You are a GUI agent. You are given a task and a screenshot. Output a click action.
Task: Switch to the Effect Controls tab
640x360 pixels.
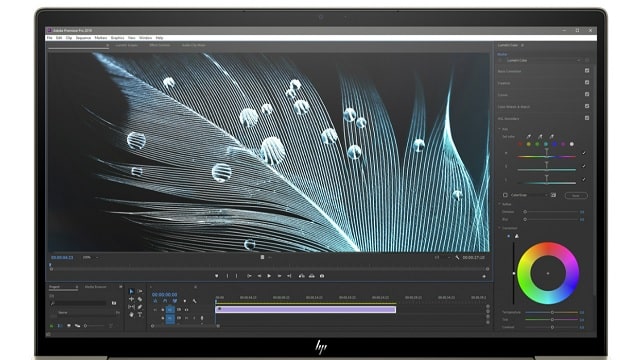(160, 45)
